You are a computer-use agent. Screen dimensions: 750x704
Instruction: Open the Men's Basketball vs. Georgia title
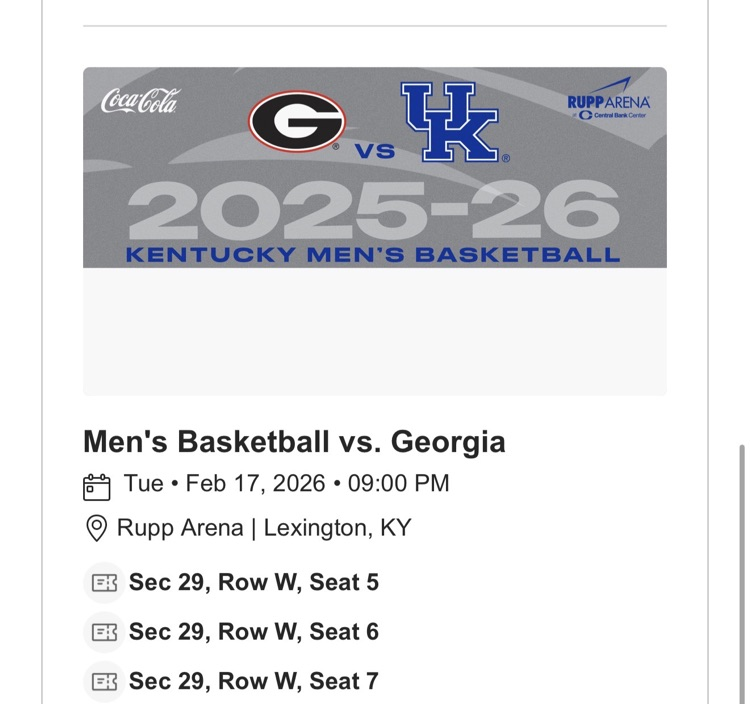pos(294,442)
